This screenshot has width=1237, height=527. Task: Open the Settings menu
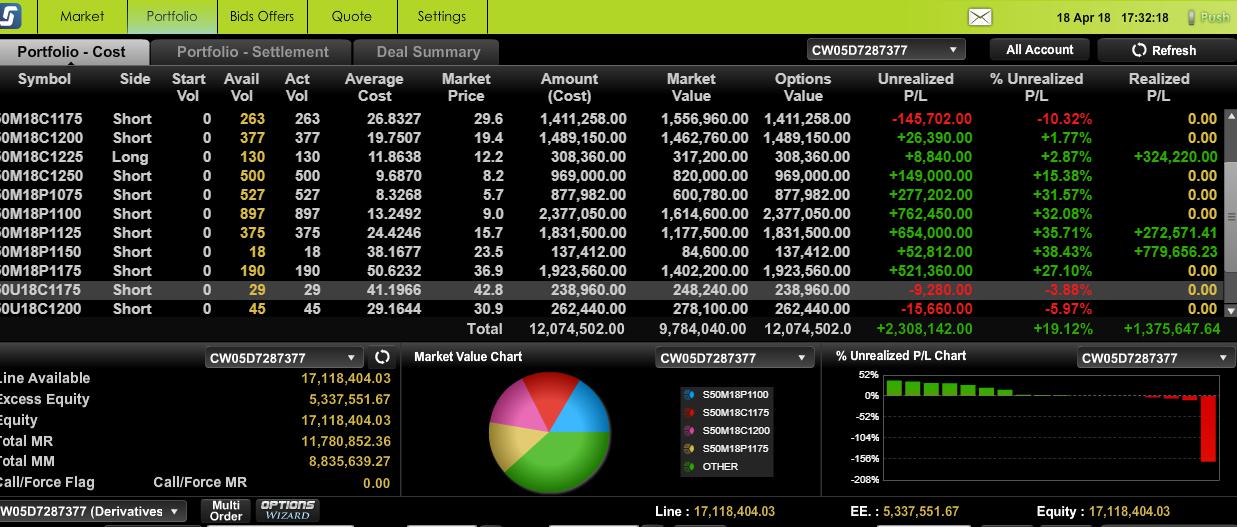[x=442, y=16]
